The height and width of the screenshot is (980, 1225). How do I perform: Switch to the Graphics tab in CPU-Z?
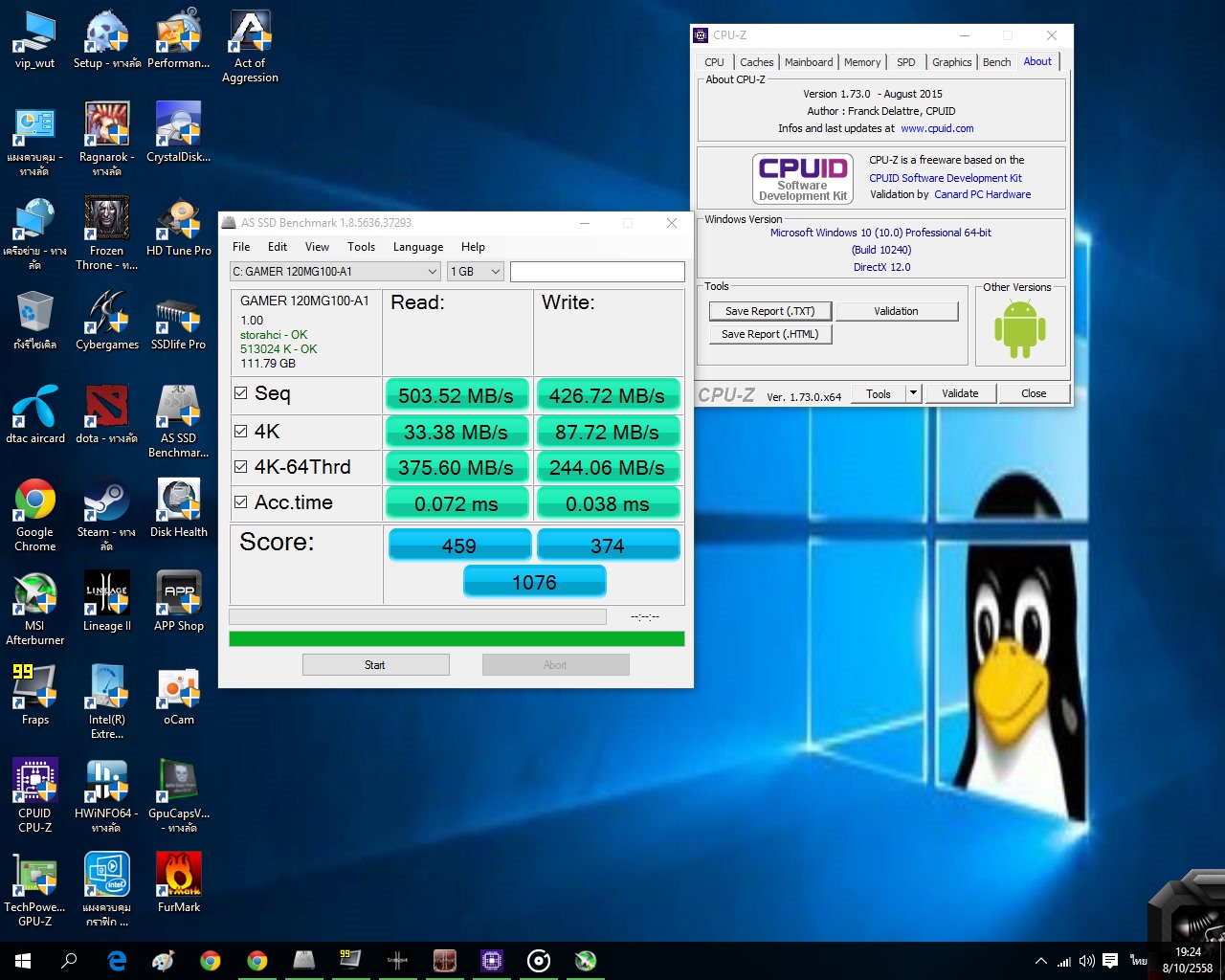pos(952,62)
